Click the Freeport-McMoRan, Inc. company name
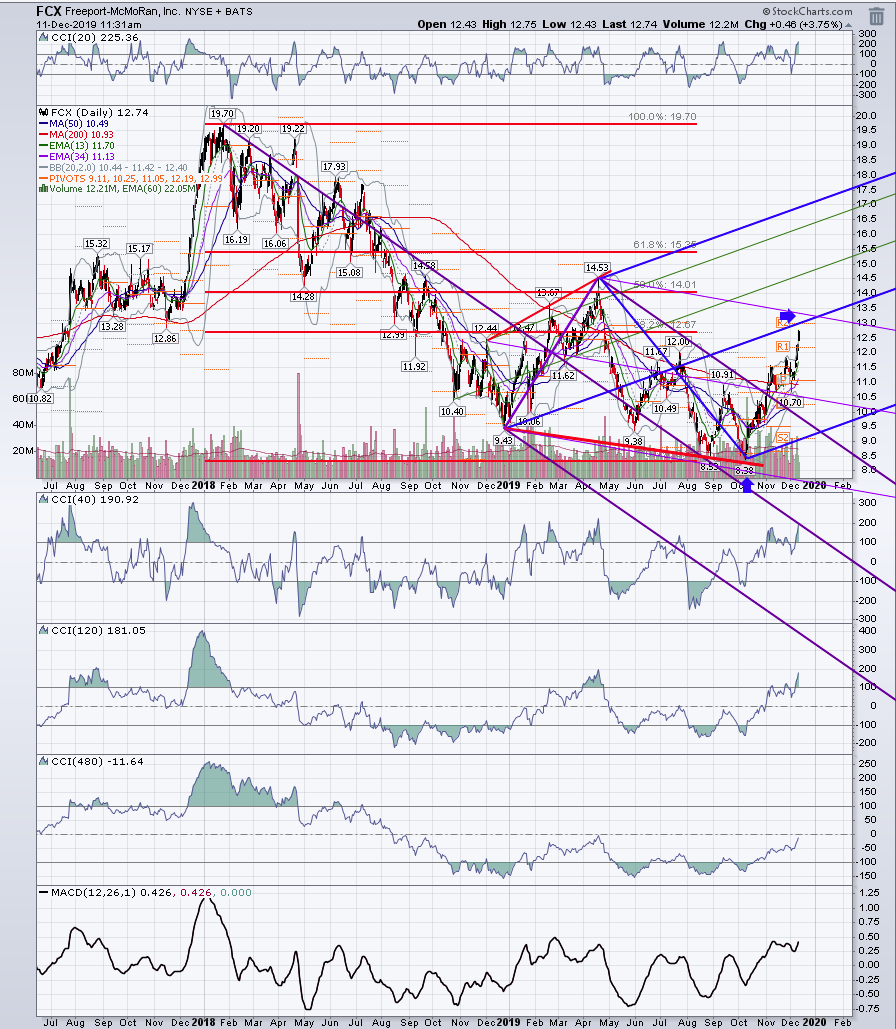The height and width of the screenshot is (1029, 896). pyautogui.click(x=123, y=11)
